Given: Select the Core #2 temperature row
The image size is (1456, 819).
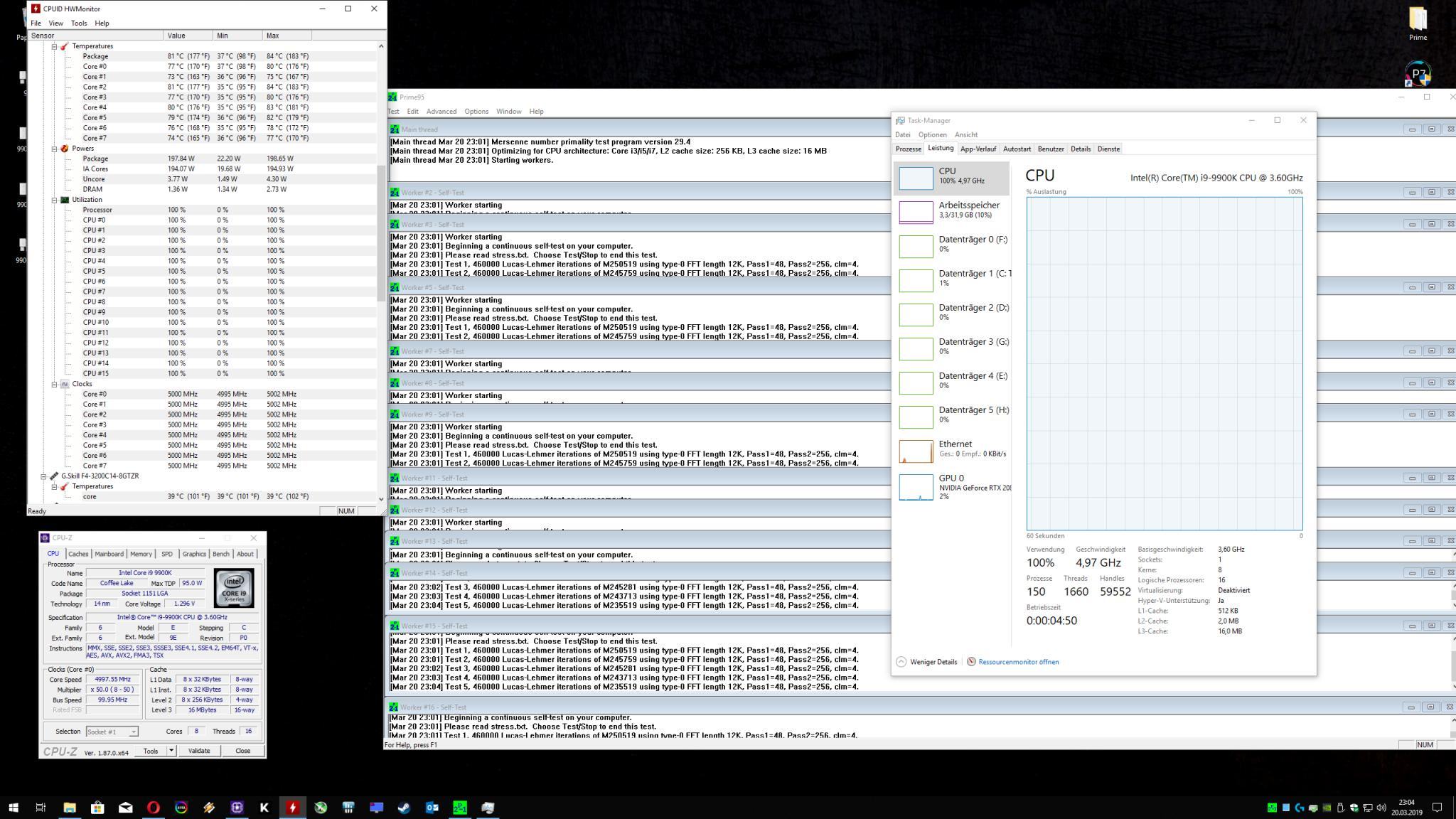Looking at the screenshot, I should (203, 87).
